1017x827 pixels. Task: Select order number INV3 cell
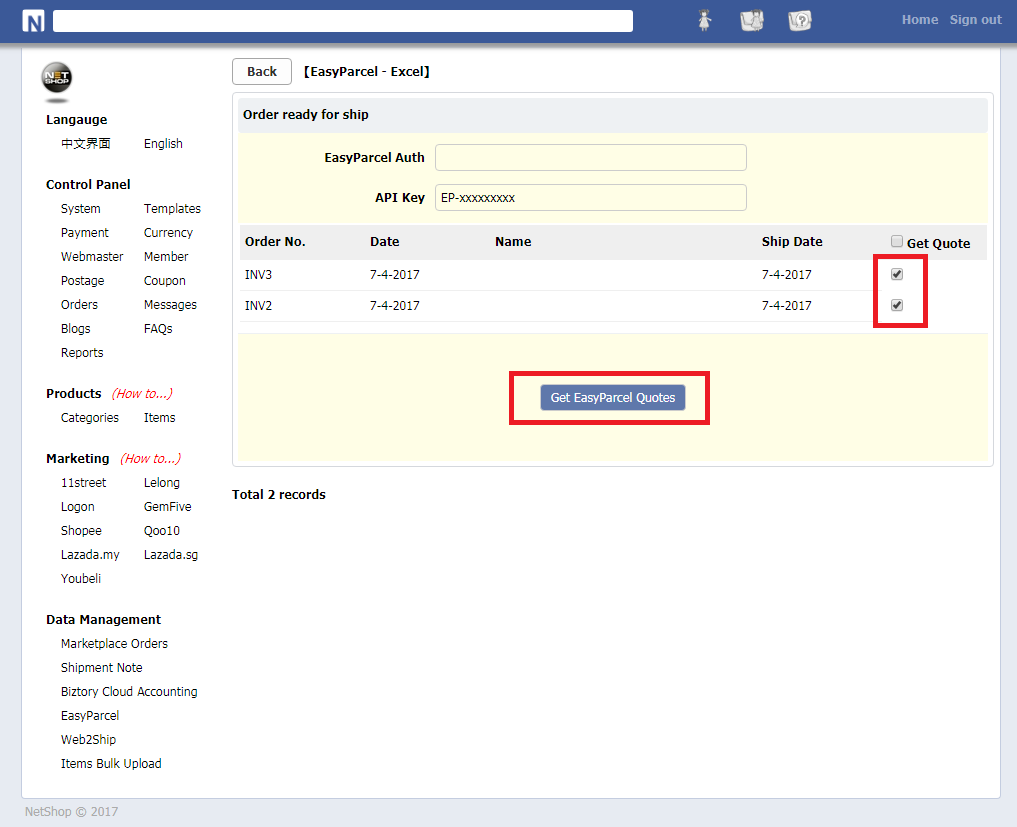click(x=258, y=274)
